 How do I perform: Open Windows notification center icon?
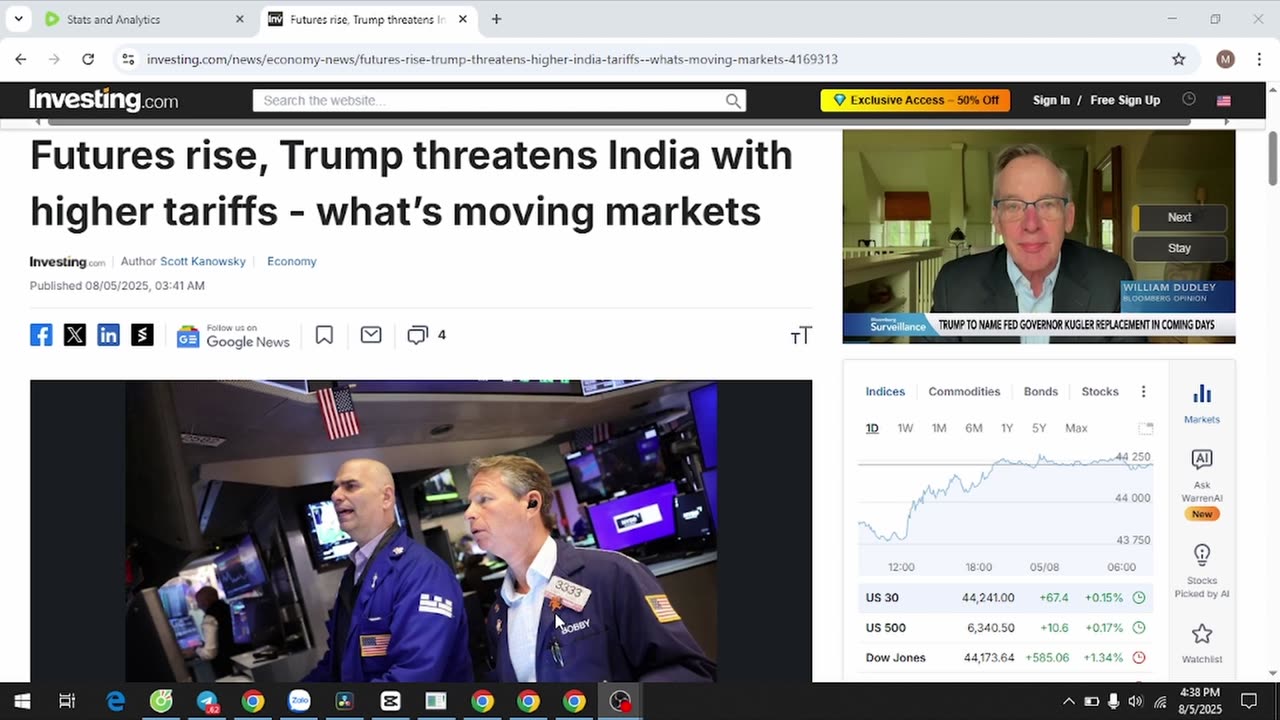[x=1249, y=701]
